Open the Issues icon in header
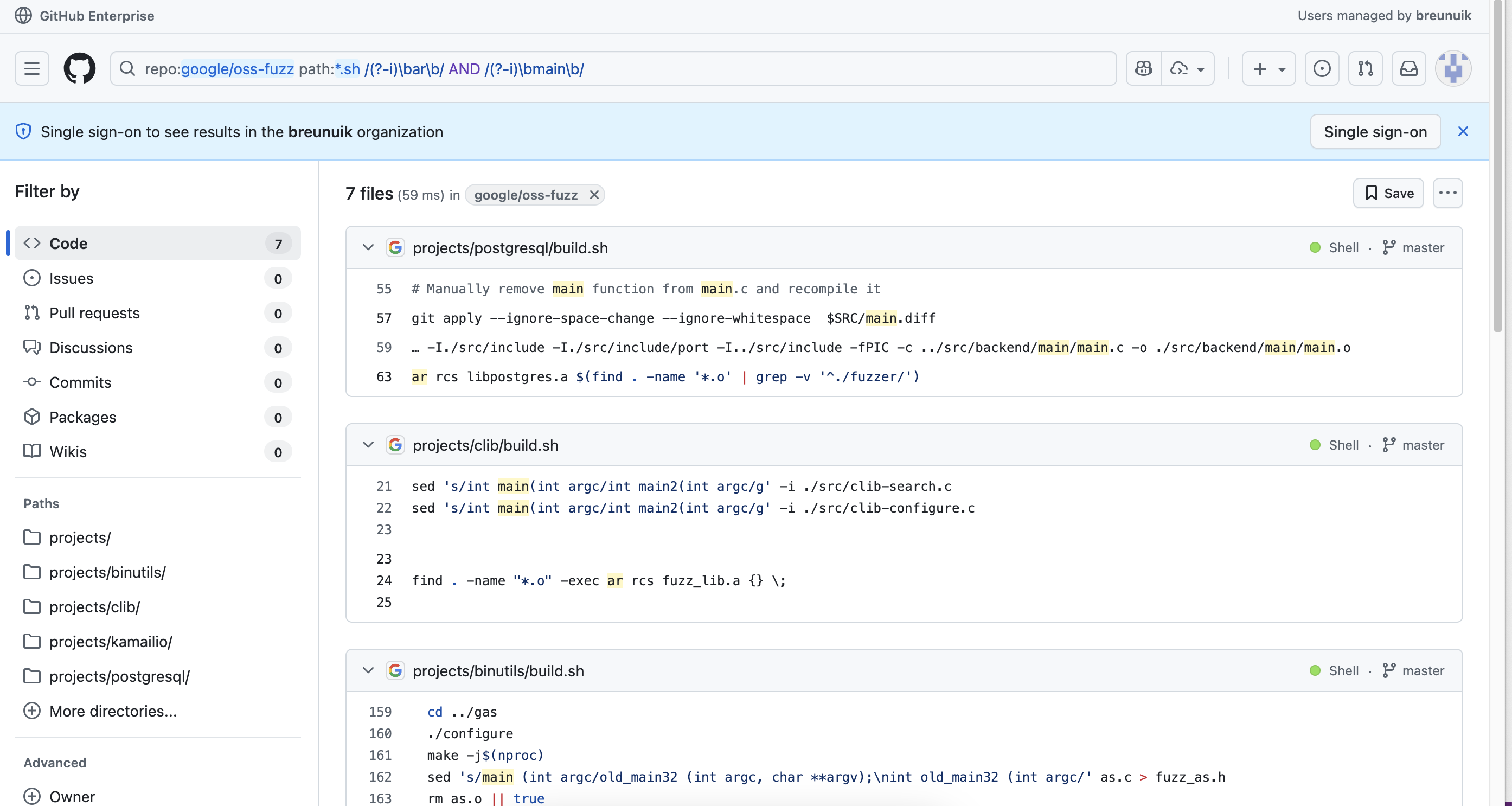The width and height of the screenshot is (1512, 806). (x=1321, y=69)
